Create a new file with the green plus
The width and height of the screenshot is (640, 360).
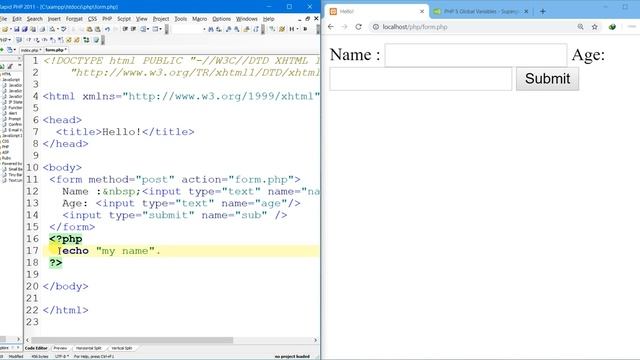pos(2,50)
